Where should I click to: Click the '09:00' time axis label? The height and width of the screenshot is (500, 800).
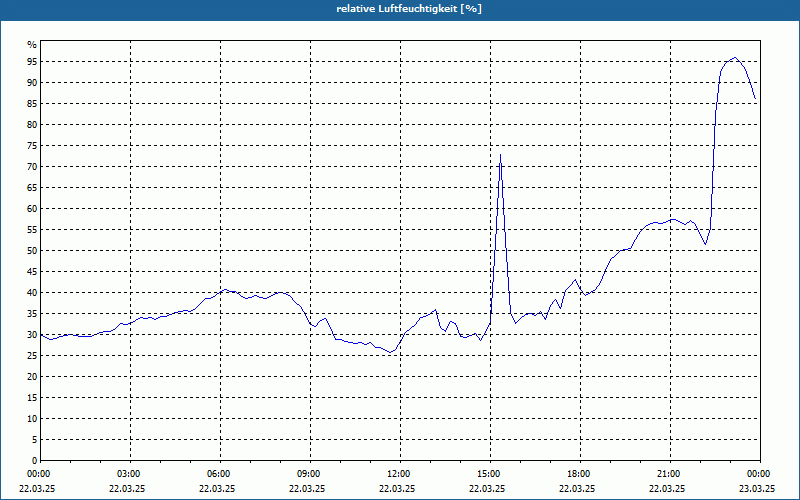[x=310, y=474]
